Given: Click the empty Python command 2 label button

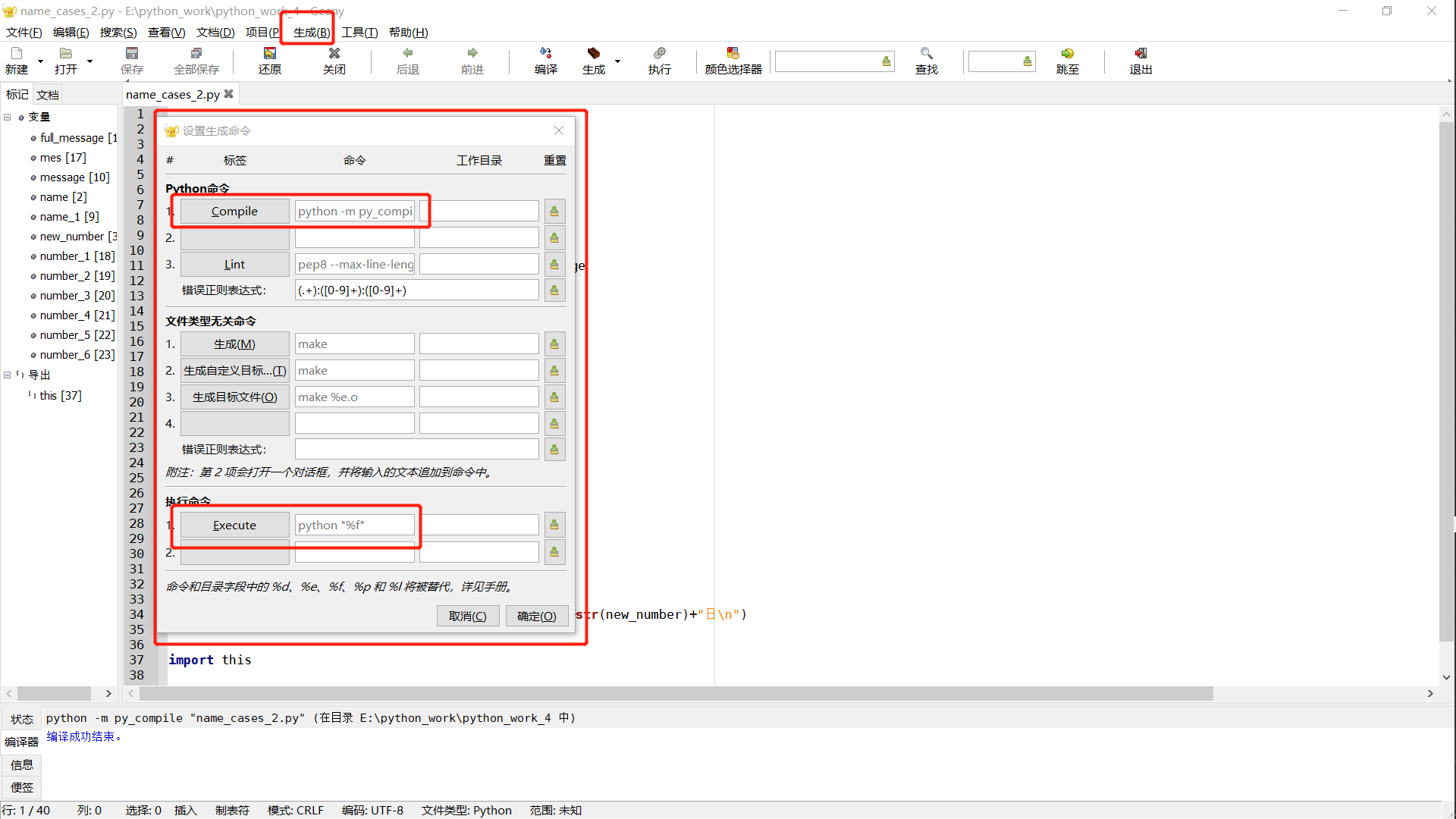Looking at the screenshot, I should (234, 238).
